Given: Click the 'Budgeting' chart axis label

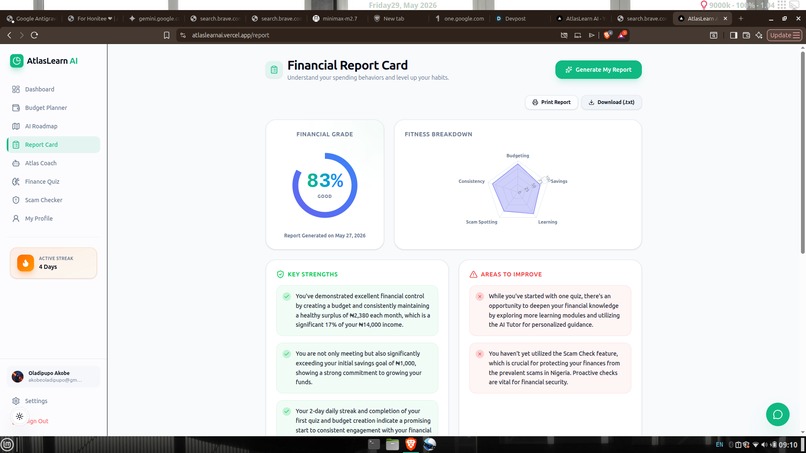Looking at the screenshot, I should pyautogui.click(x=517, y=155).
